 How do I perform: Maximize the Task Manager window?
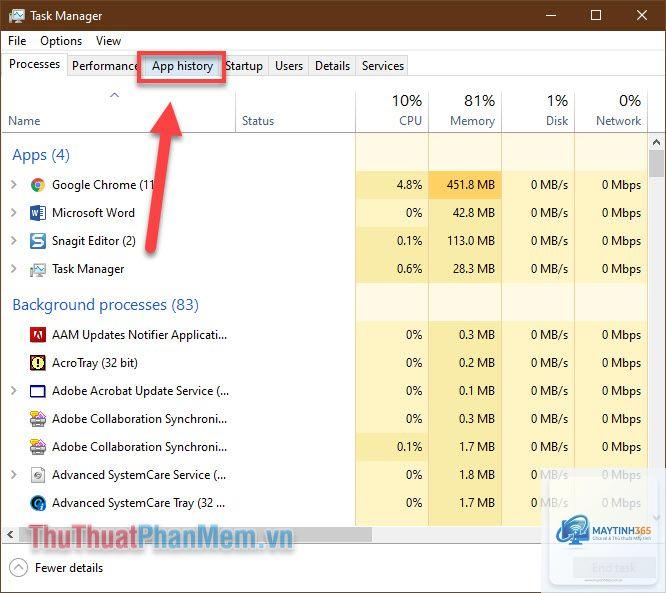596,16
